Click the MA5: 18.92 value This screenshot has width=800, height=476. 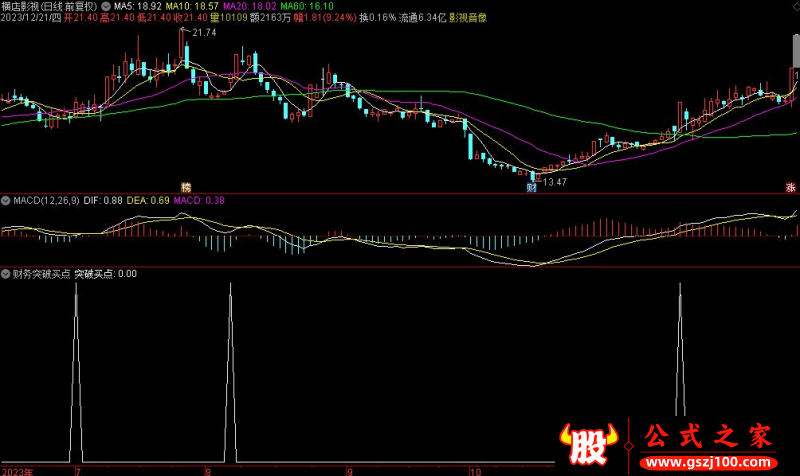(138, 6)
